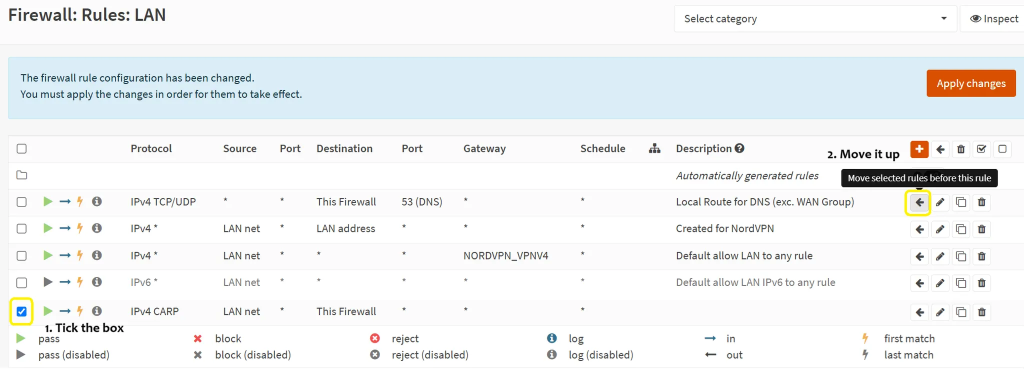The image size is (1024, 369).
Task: Click log info icon of the NordVPN rule
Action: coord(97,229)
